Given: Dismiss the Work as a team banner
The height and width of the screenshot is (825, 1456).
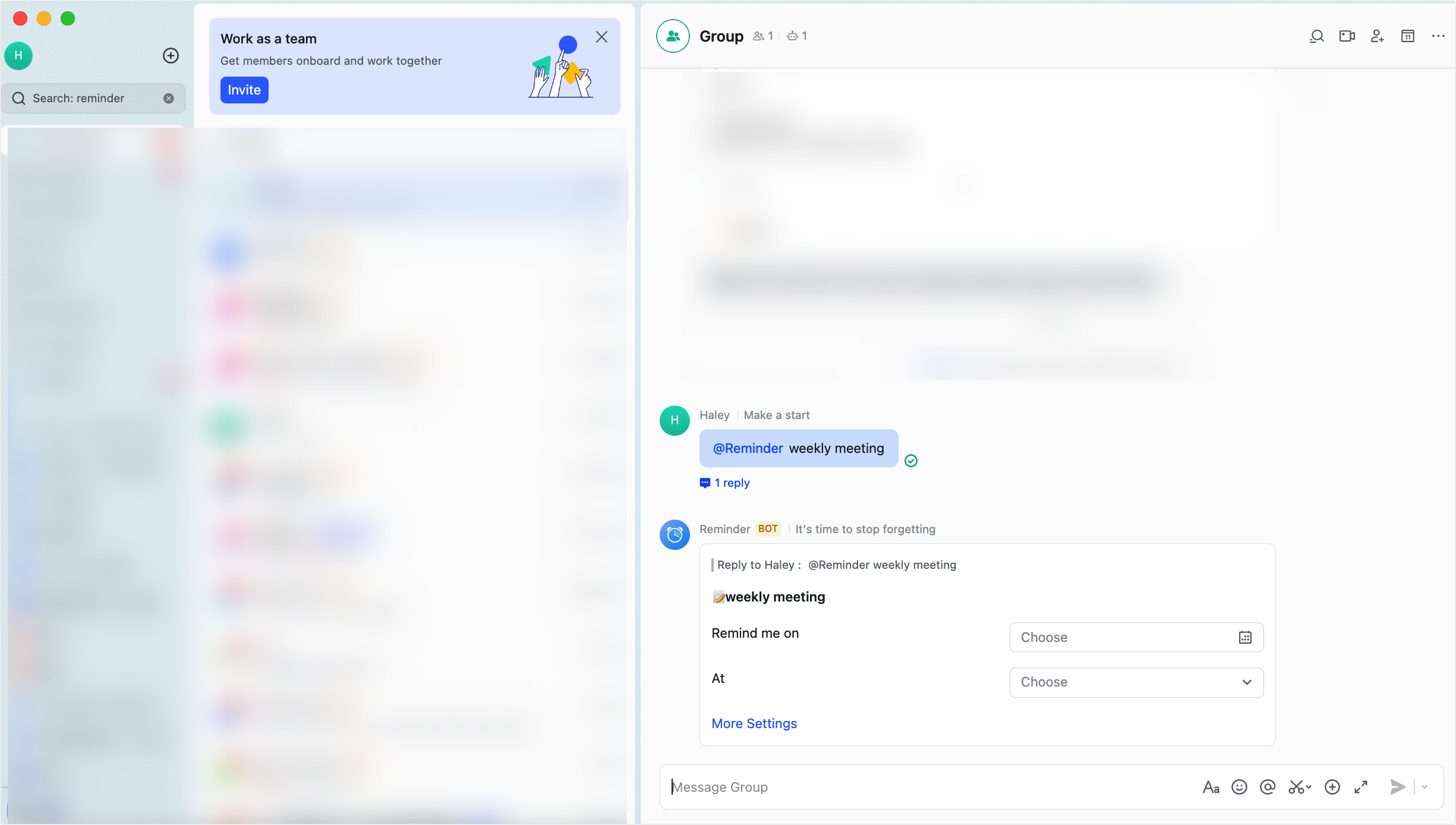Looking at the screenshot, I should [x=601, y=37].
